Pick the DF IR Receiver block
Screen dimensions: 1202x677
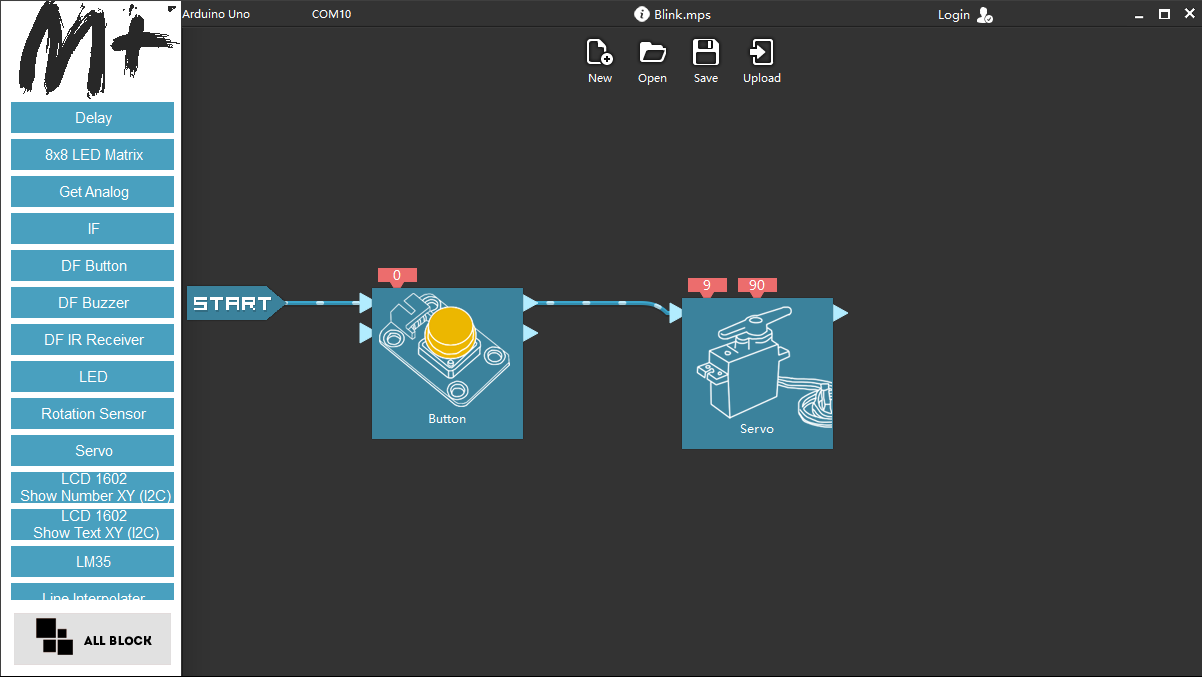[93, 340]
